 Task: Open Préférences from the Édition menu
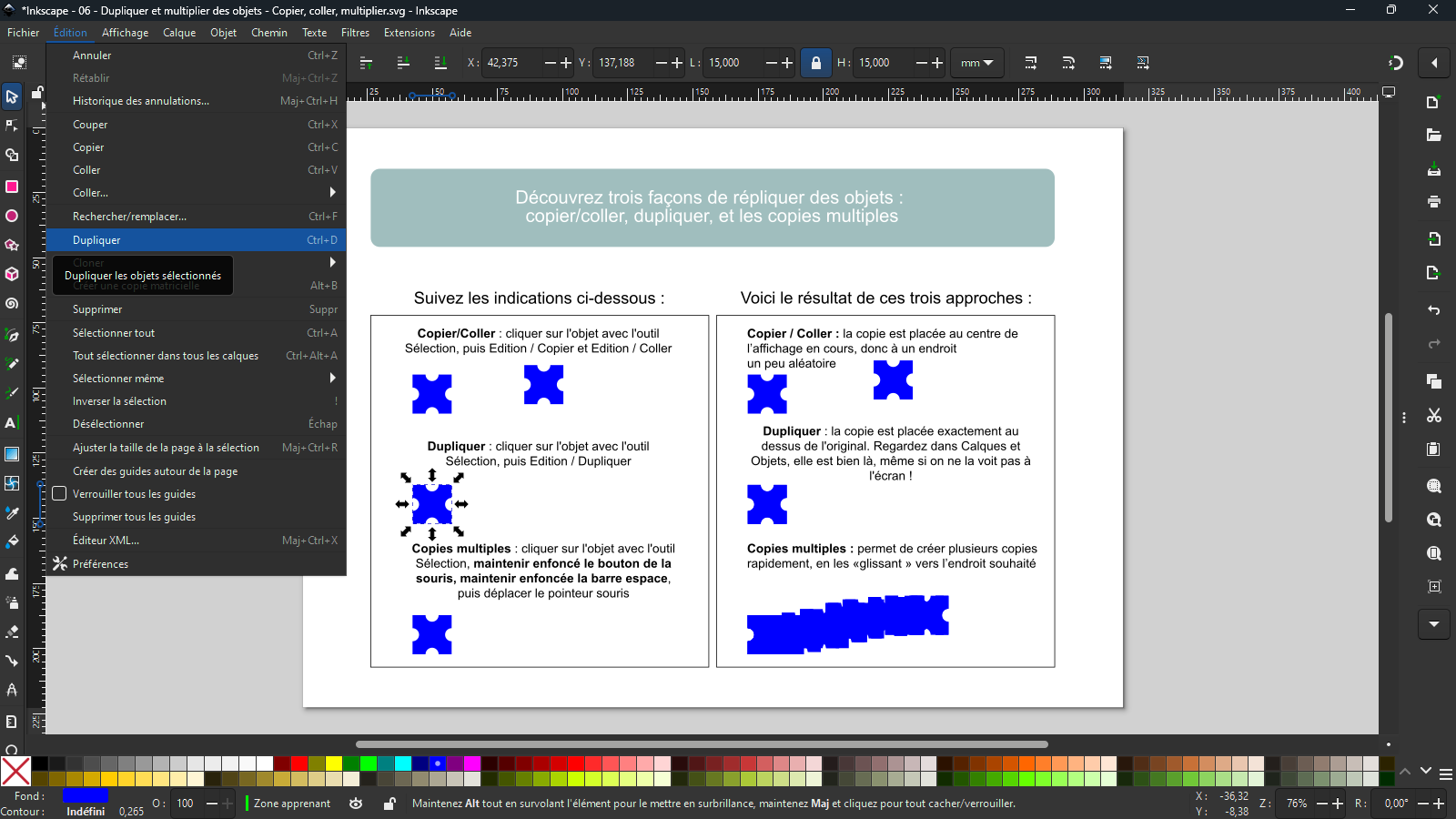196,564
